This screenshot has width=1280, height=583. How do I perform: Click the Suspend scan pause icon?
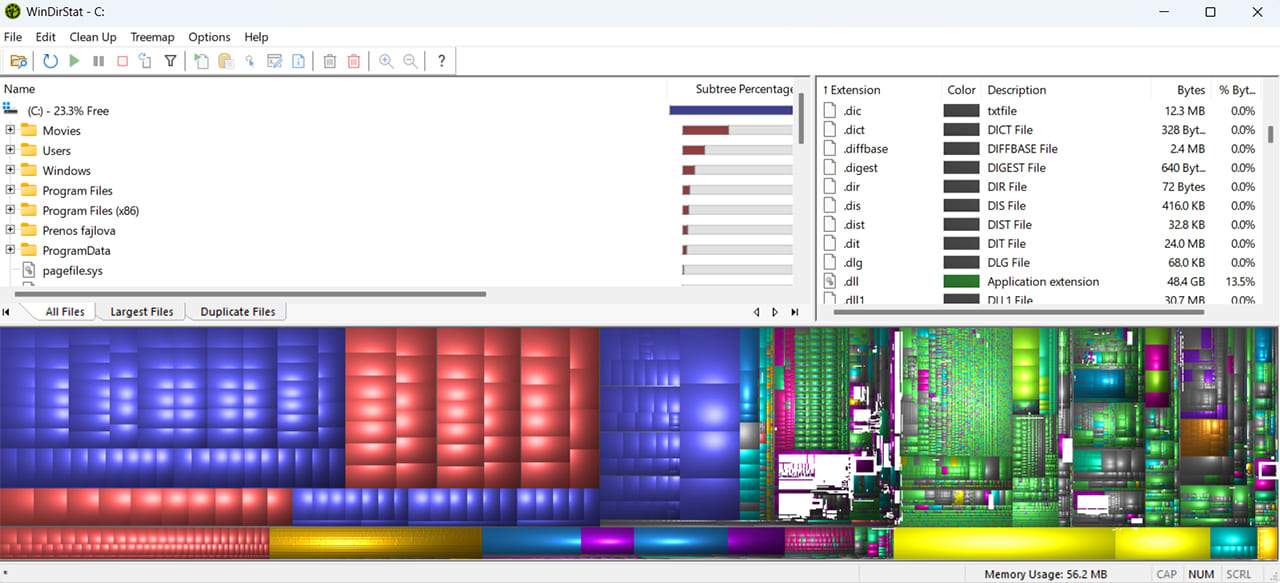(x=98, y=61)
